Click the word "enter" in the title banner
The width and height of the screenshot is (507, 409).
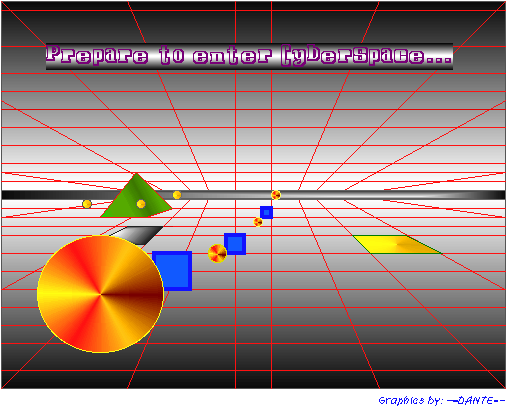(x=232, y=55)
